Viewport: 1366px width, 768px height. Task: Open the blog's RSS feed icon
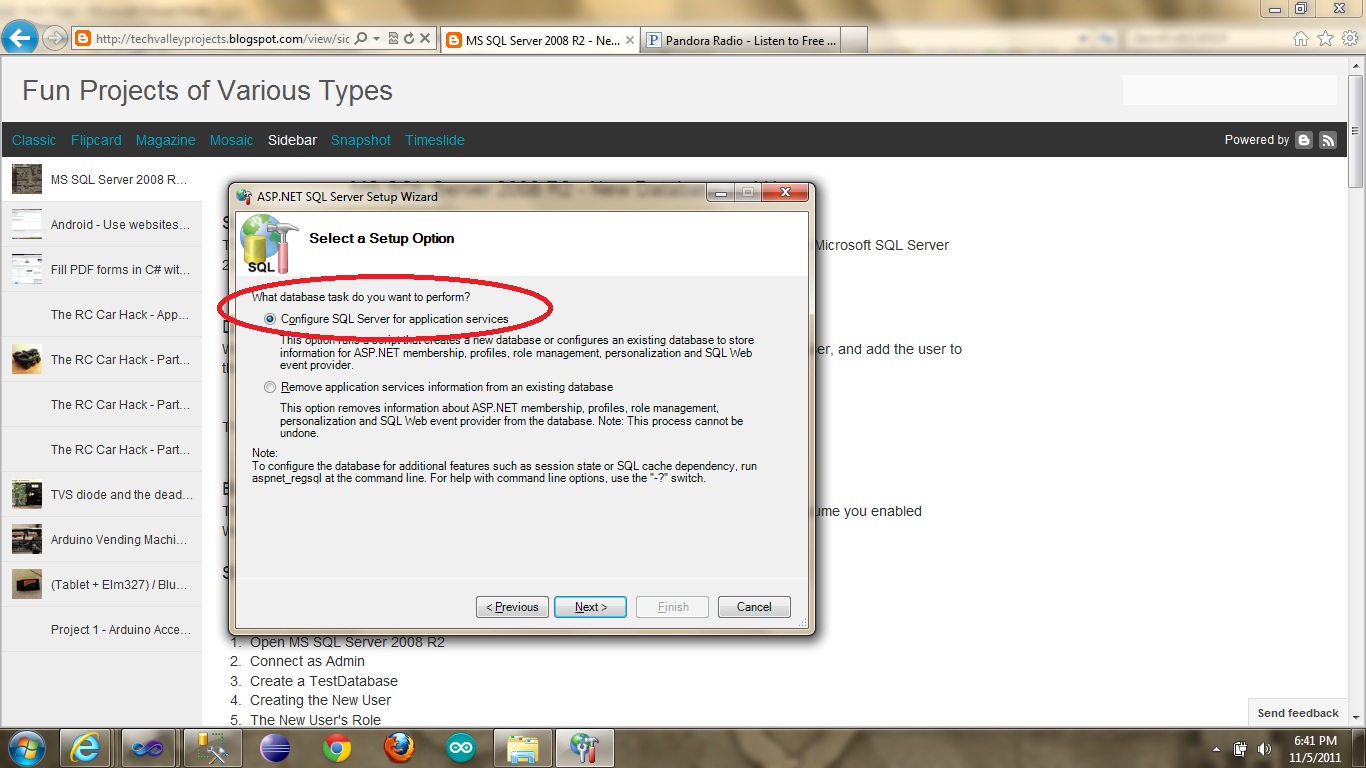[1328, 140]
